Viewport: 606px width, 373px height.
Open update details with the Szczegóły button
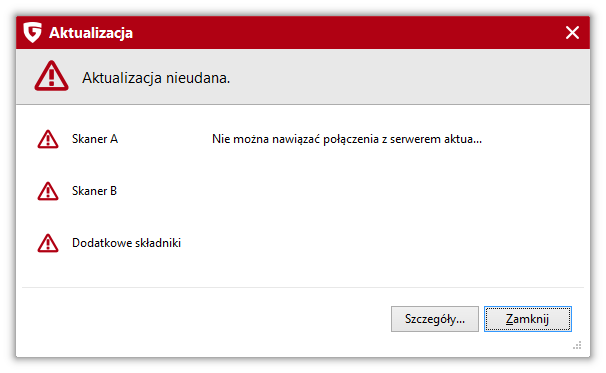(x=435, y=319)
